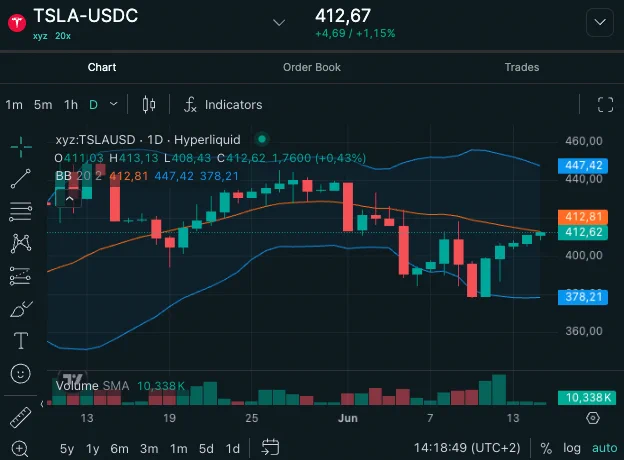The image size is (624, 460).
Task: Toggle log scale mode
Action: (571, 448)
